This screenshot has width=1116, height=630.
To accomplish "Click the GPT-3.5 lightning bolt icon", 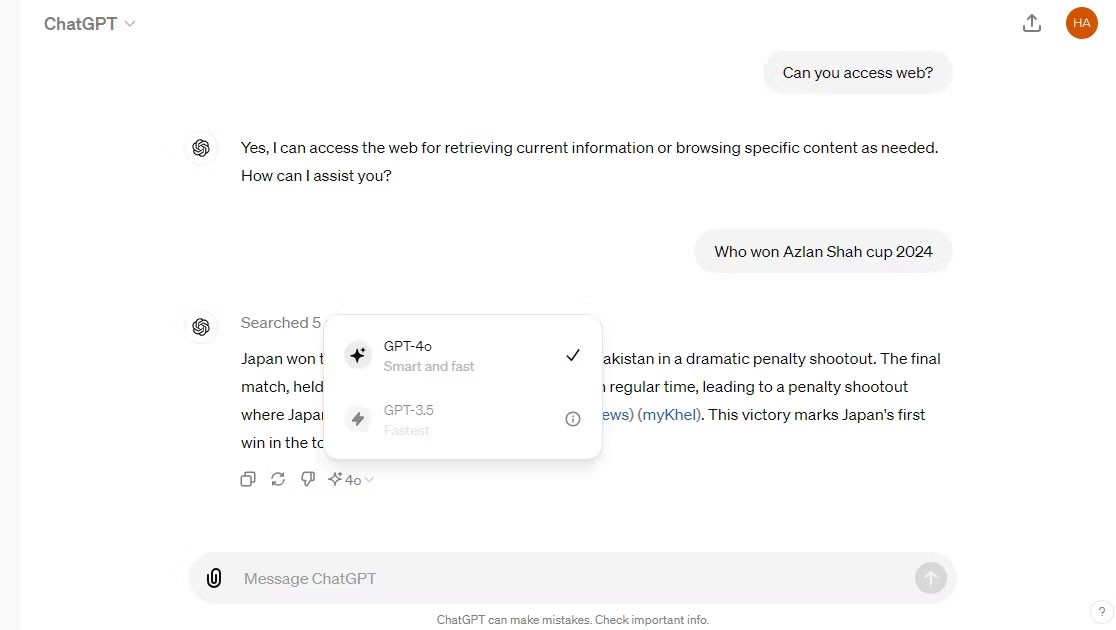I will (x=358, y=419).
